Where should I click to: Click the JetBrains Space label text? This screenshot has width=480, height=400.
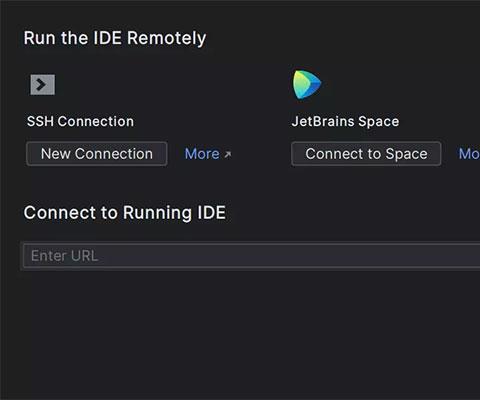pyautogui.click(x=345, y=121)
